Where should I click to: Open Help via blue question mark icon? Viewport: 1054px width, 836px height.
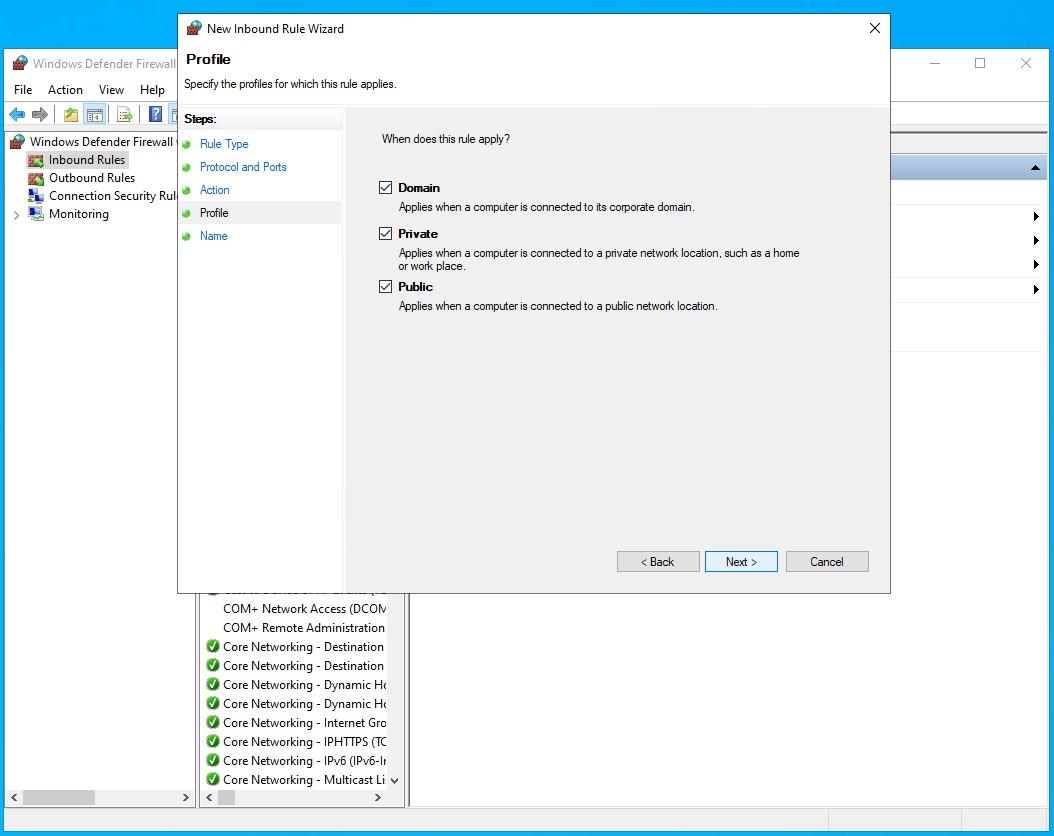coord(155,114)
